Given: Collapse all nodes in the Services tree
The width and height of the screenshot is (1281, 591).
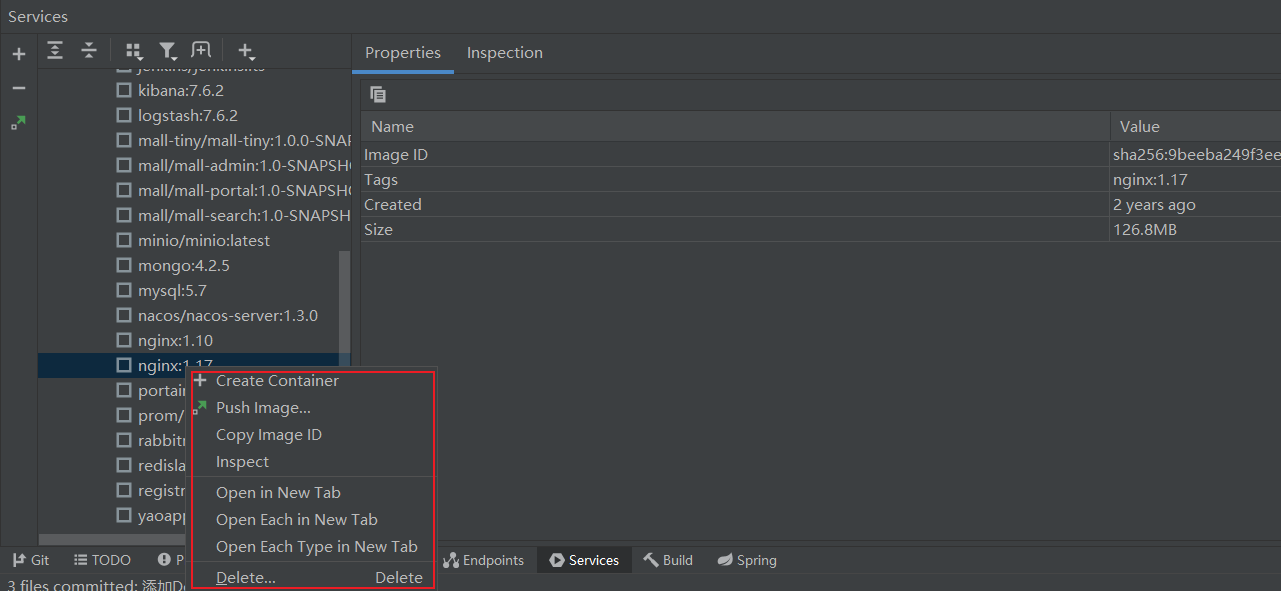Looking at the screenshot, I should click(x=89, y=50).
